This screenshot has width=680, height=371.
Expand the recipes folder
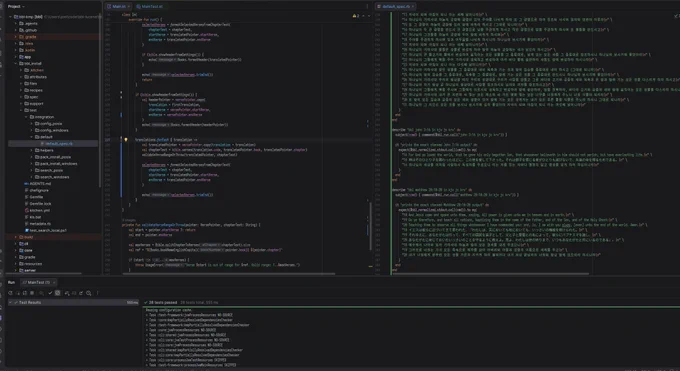pyautogui.click(x=21, y=90)
